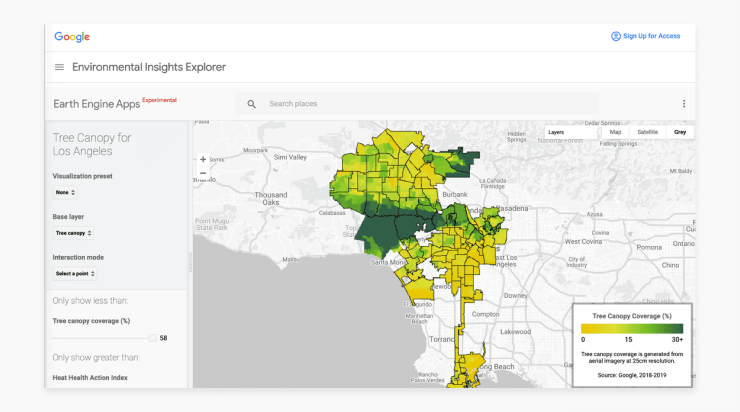Open the Interaction mode dropdown

tap(75, 274)
